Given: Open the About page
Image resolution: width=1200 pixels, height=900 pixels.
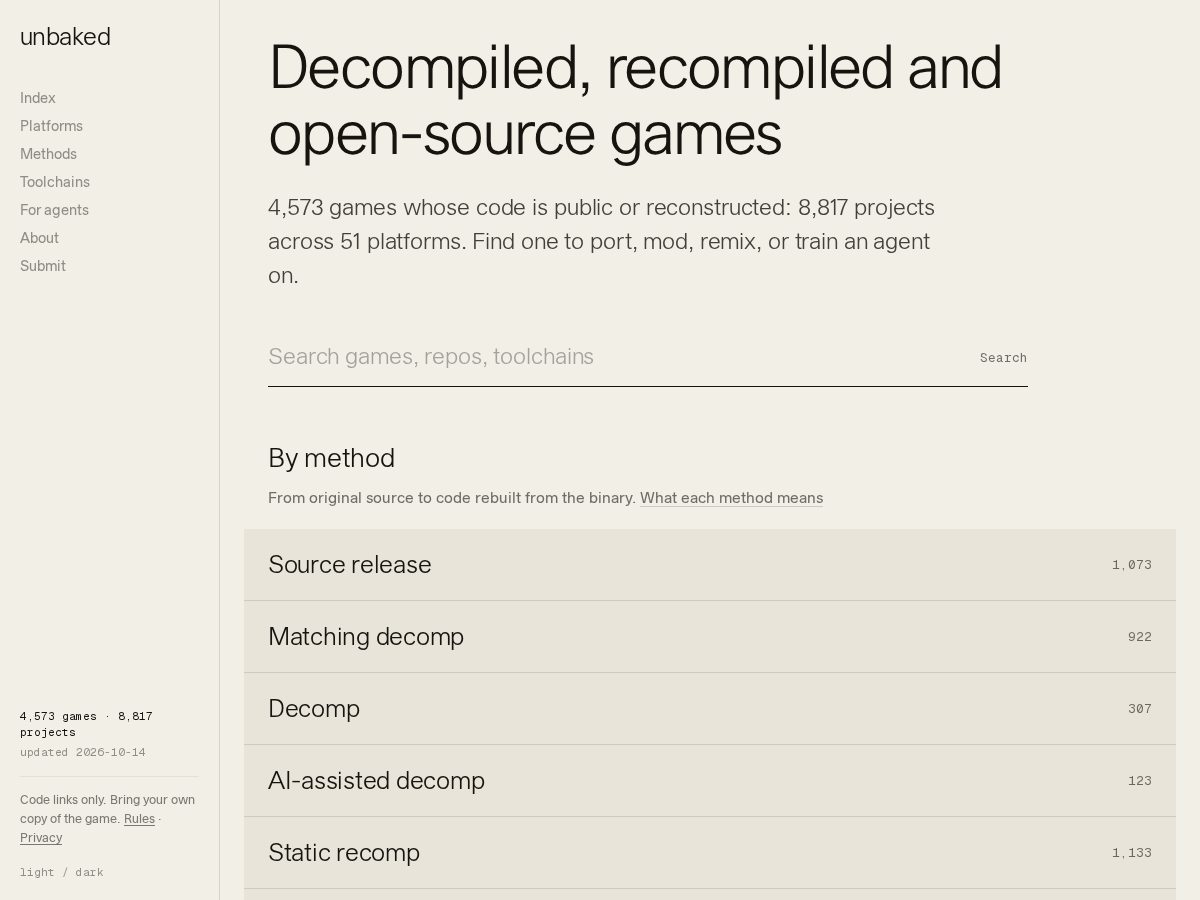Looking at the screenshot, I should [39, 238].
